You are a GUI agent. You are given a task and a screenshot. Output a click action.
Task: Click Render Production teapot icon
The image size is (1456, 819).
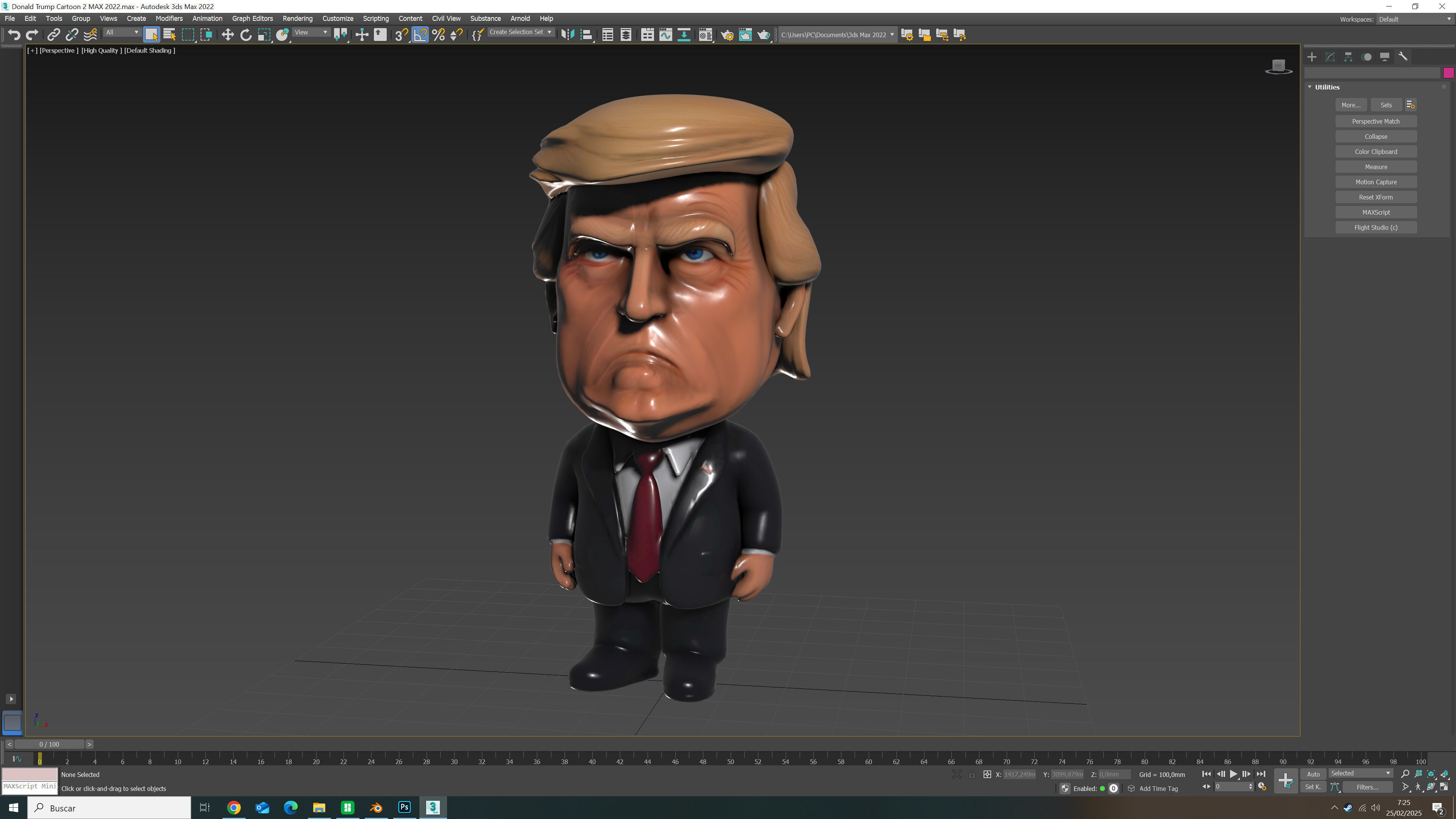click(x=764, y=35)
